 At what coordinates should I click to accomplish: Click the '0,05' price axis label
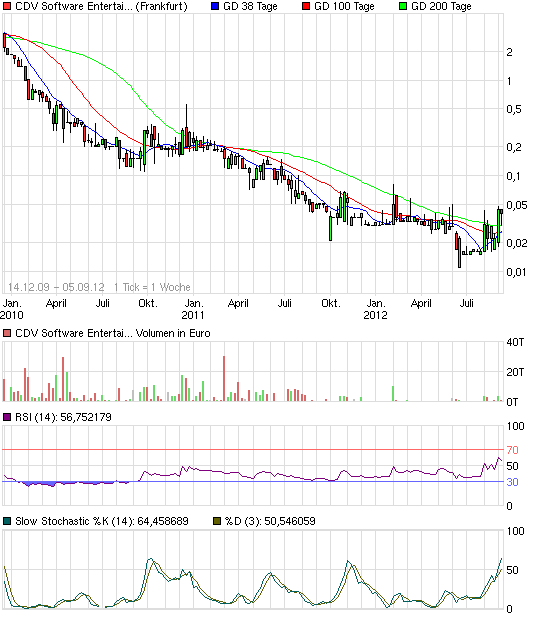(x=517, y=205)
